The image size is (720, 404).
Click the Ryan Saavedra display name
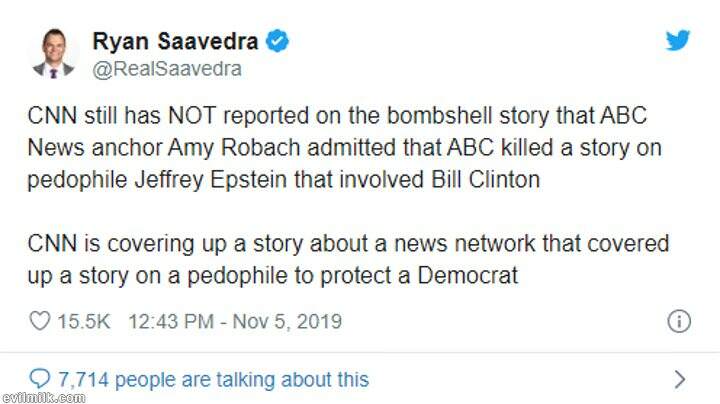pos(175,41)
